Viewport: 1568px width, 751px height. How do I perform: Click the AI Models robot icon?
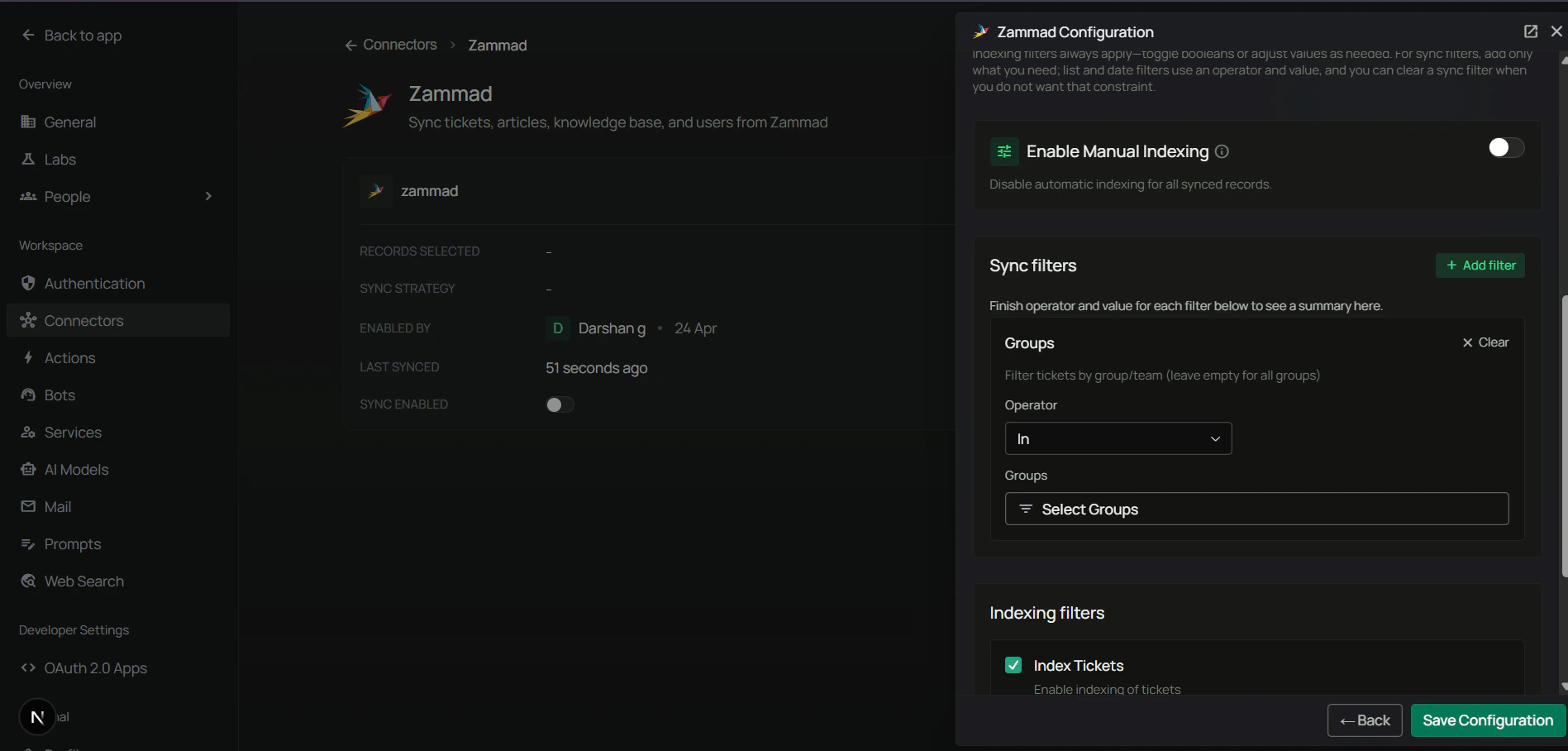tap(28, 469)
